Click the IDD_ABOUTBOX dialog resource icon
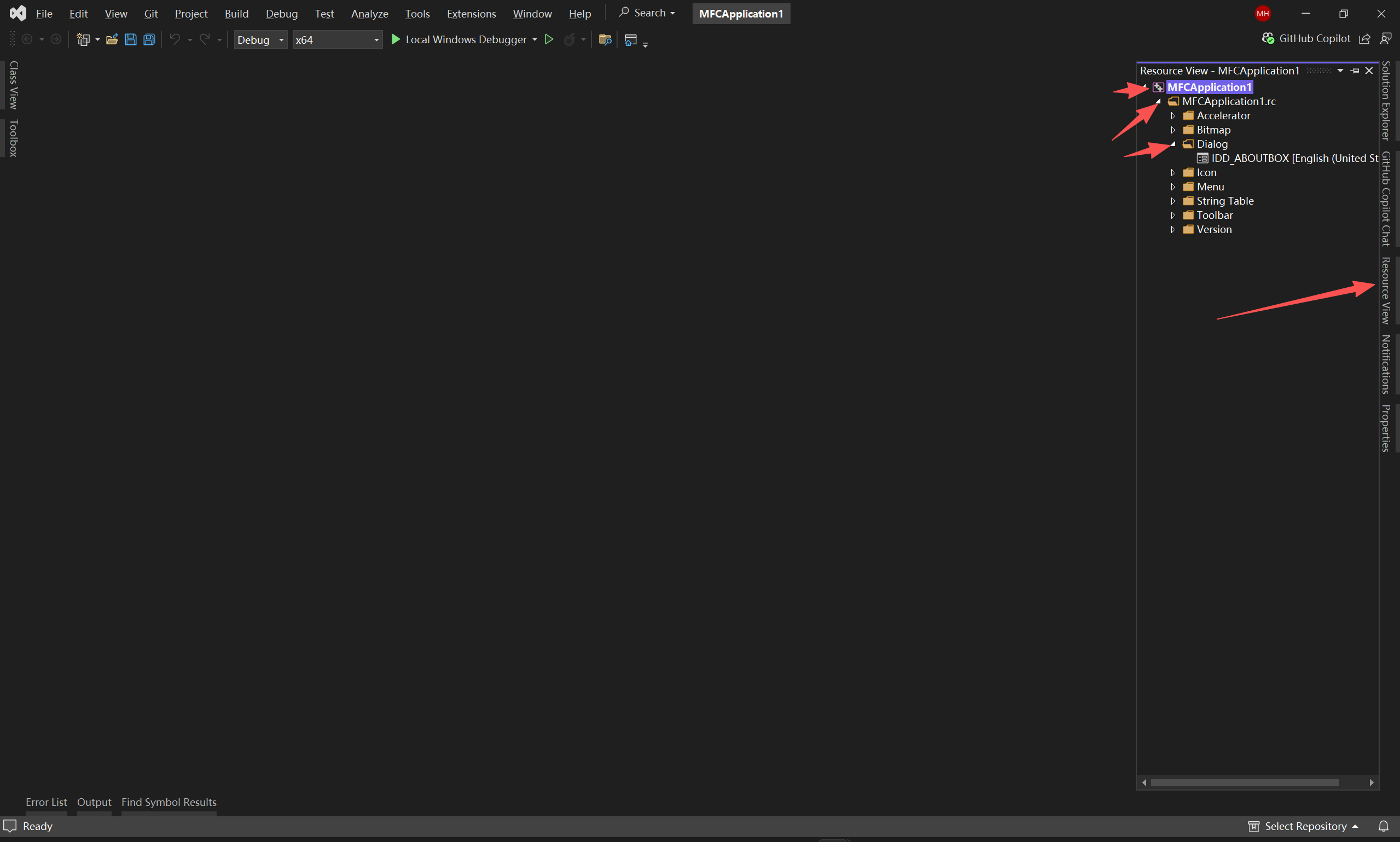Image resolution: width=1400 pixels, height=842 pixels. coord(1203,158)
